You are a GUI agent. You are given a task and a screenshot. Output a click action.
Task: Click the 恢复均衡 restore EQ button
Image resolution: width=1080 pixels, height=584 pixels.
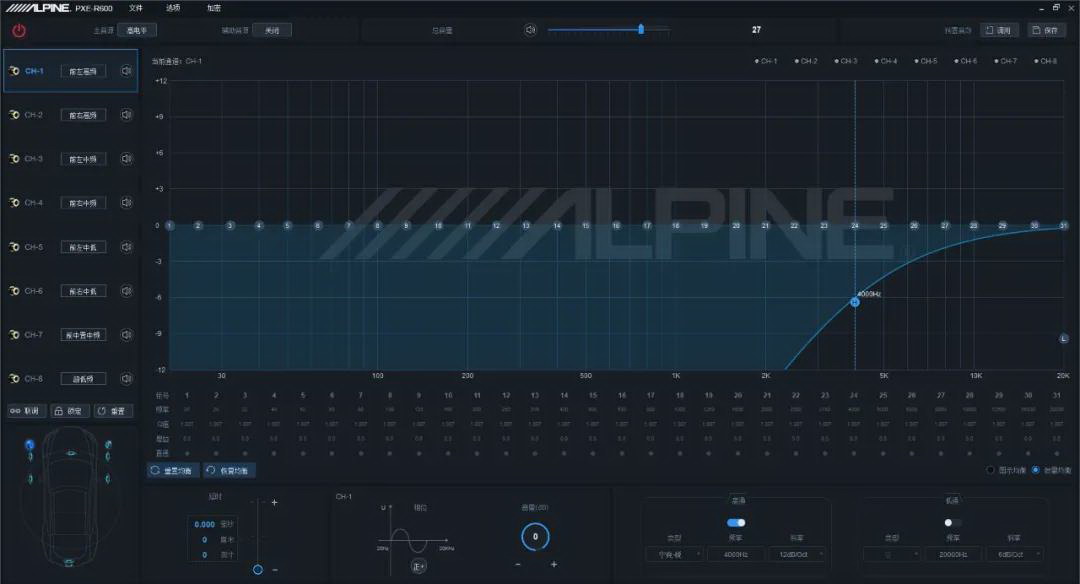(x=229, y=470)
